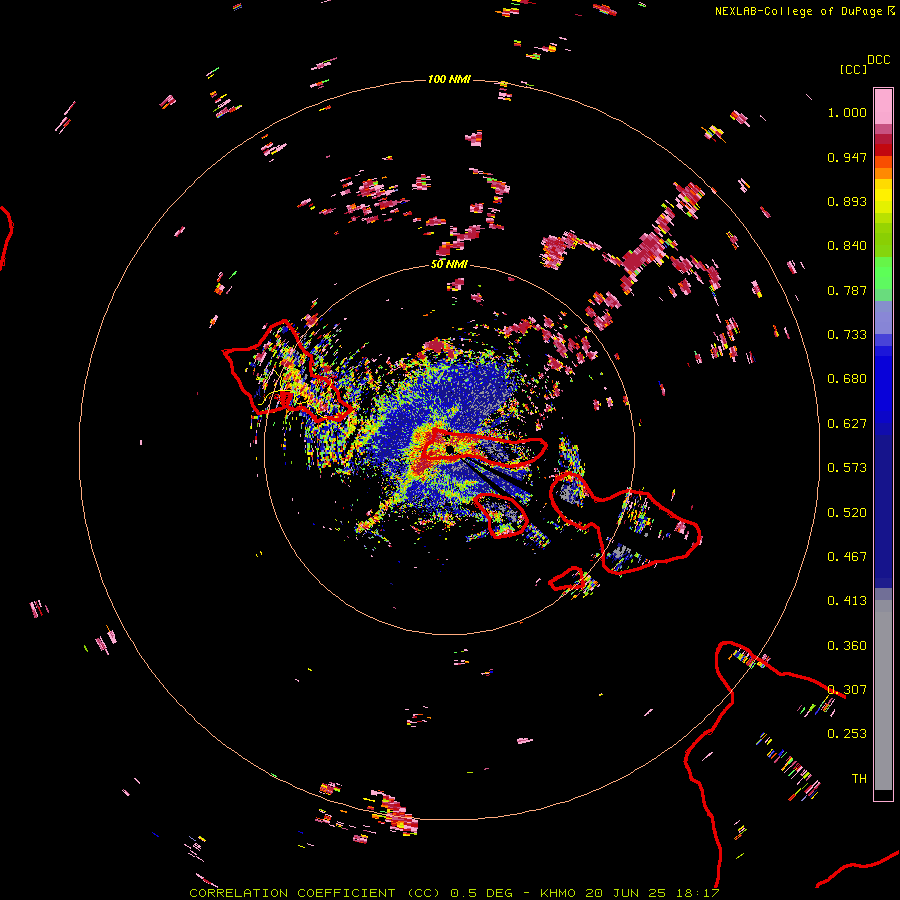This screenshot has width=900, height=900.
Task: Click the 0.787 scale value
Action: tap(847, 290)
